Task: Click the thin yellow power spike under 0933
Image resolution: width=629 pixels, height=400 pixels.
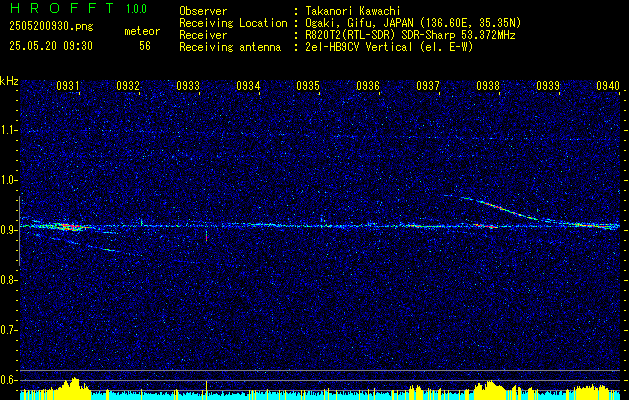Action: coord(206,390)
